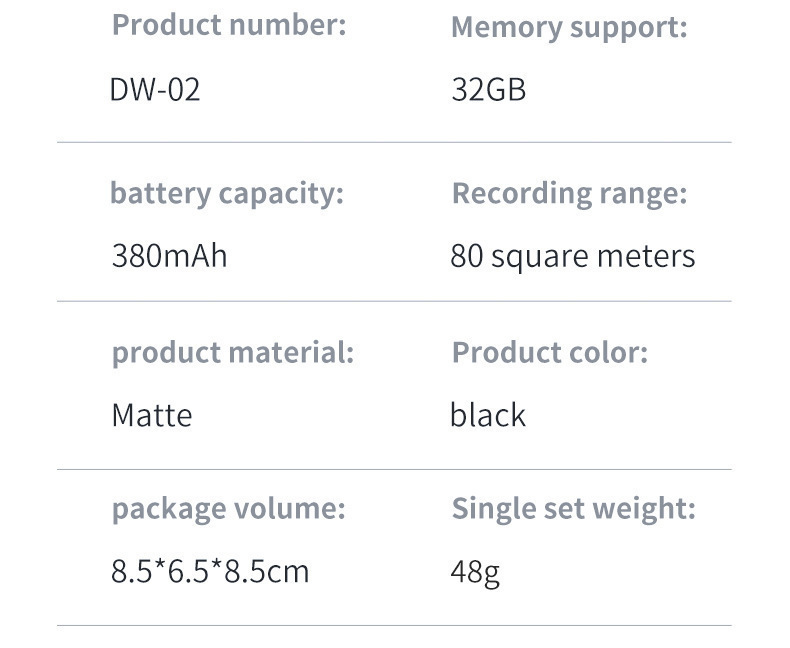Click the "product material:" label
790x648 pixels.
coord(232,352)
